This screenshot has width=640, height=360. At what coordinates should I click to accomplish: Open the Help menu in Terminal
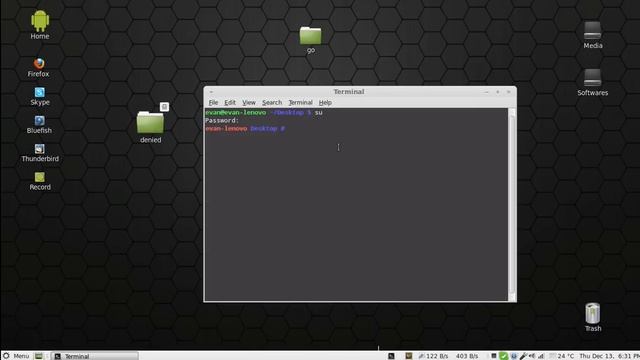pyautogui.click(x=325, y=102)
